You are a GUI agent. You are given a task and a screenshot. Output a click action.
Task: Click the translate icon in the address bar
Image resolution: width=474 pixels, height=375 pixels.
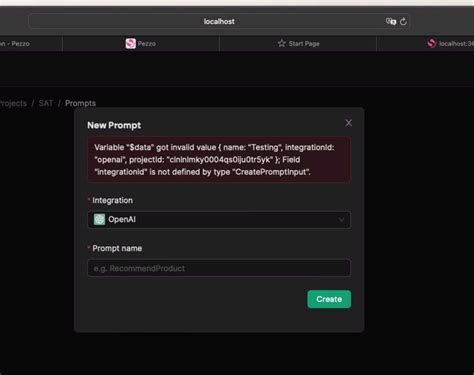[x=391, y=22]
